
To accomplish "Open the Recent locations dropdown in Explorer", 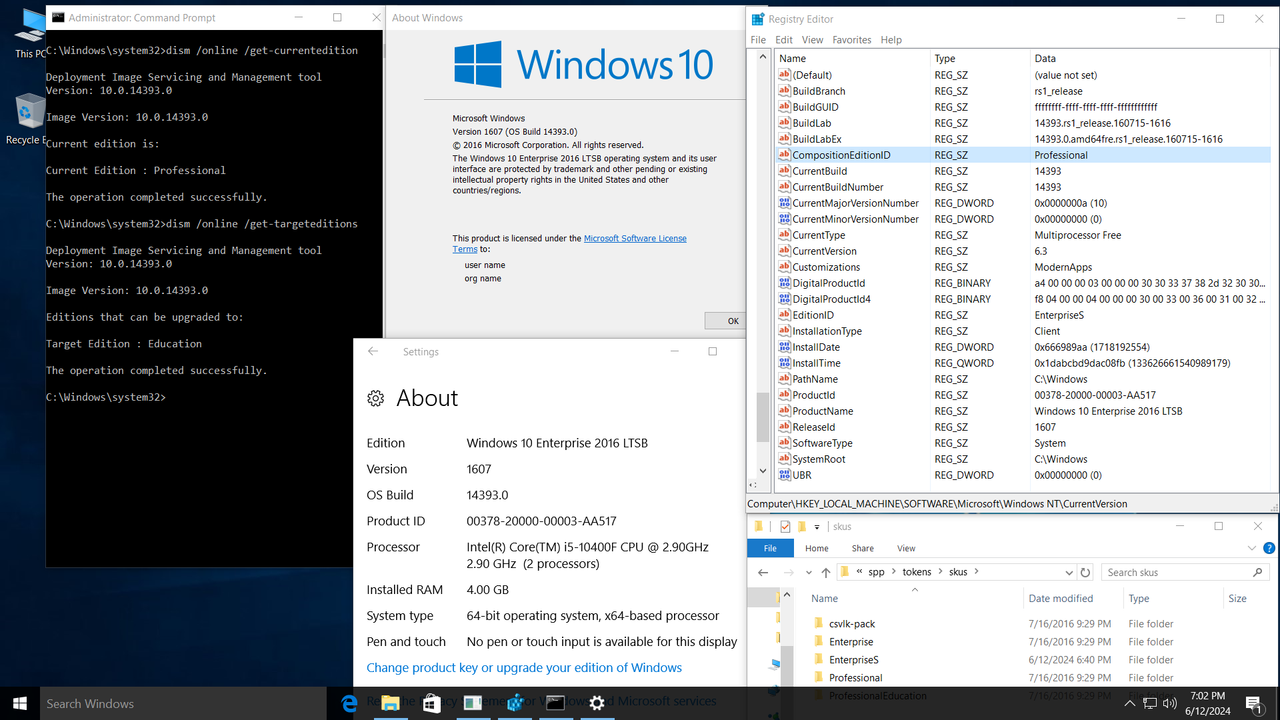I will pos(809,572).
